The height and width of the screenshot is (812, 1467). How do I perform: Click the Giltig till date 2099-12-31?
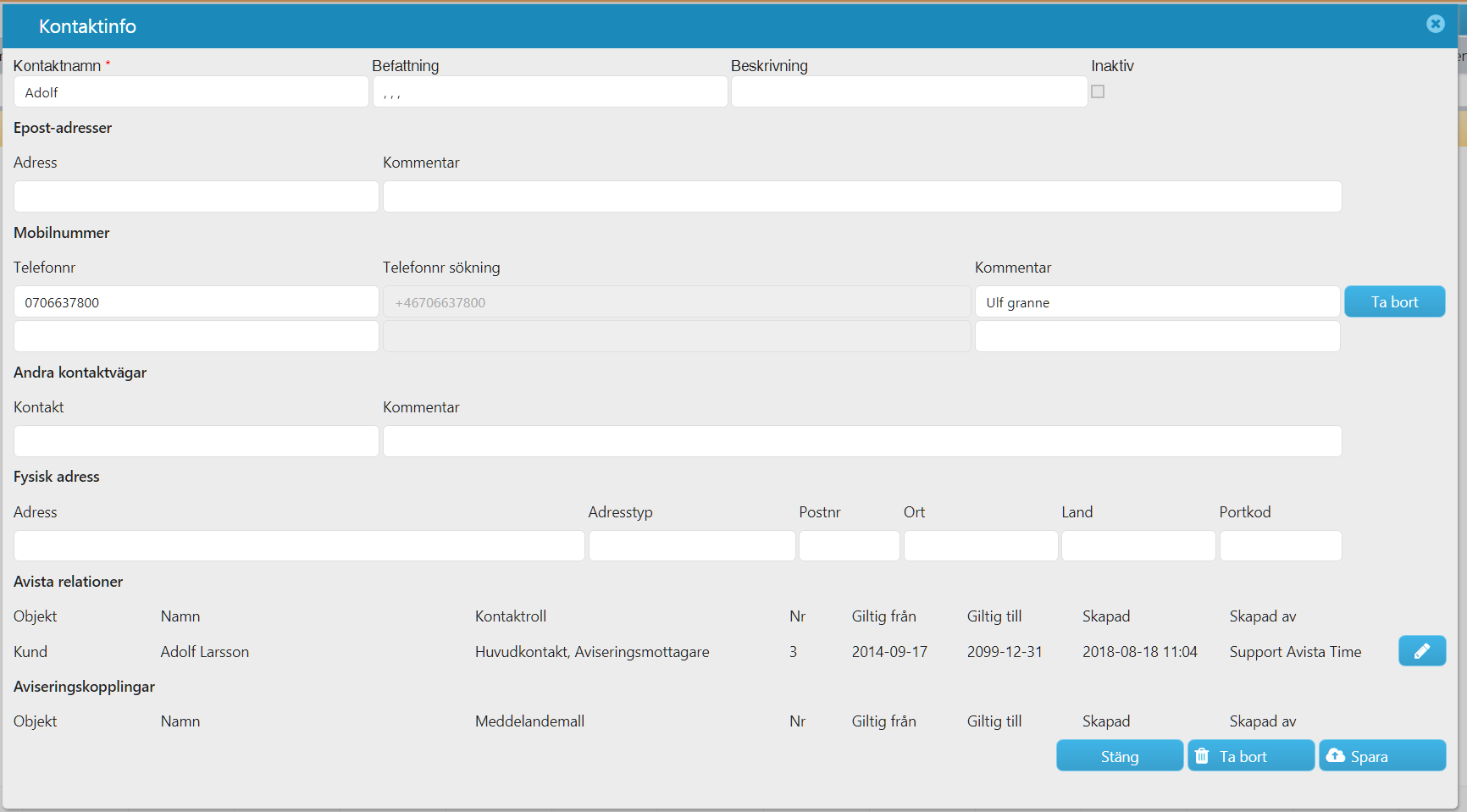click(x=1005, y=652)
